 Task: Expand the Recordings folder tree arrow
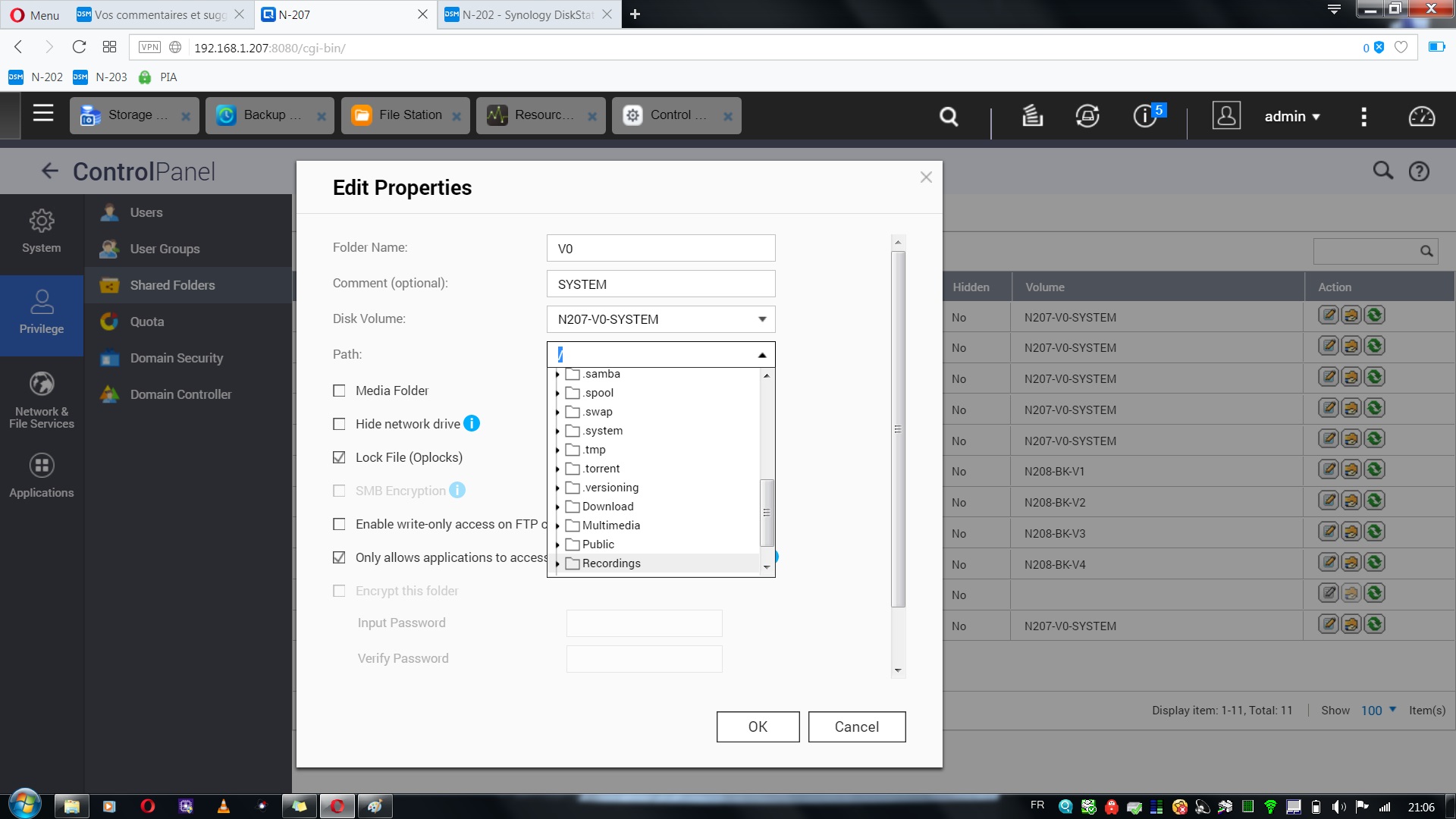click(x=557, y=563)
